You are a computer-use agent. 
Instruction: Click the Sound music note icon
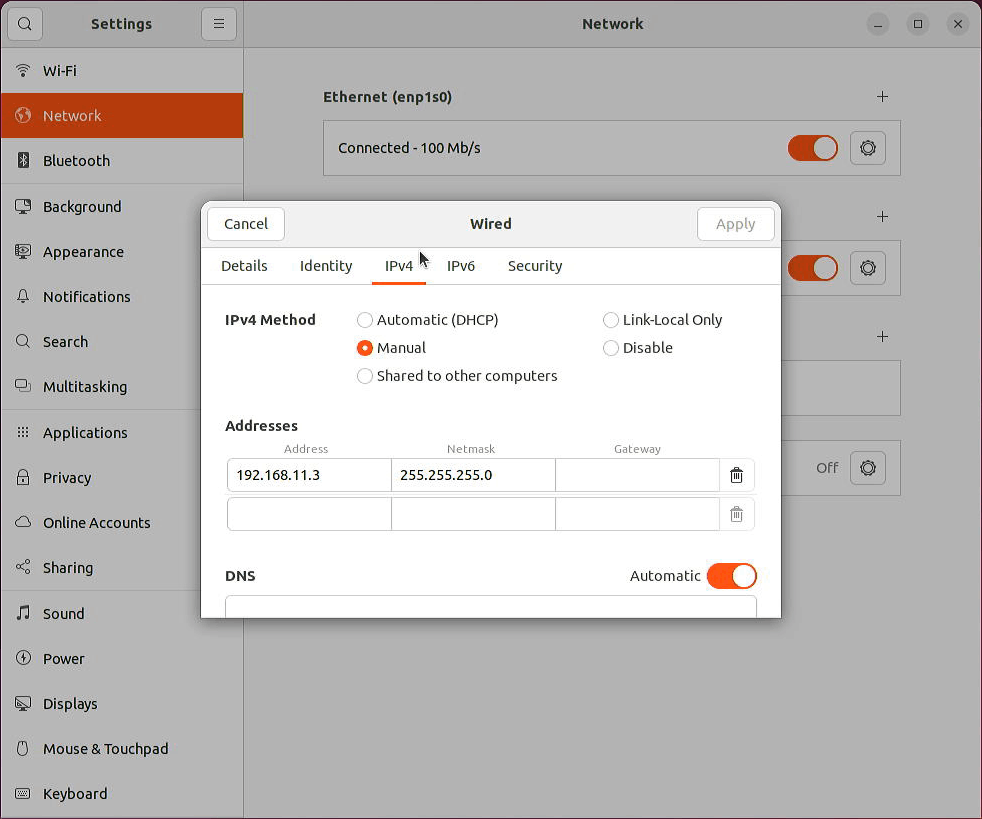(x=23, y=613)
